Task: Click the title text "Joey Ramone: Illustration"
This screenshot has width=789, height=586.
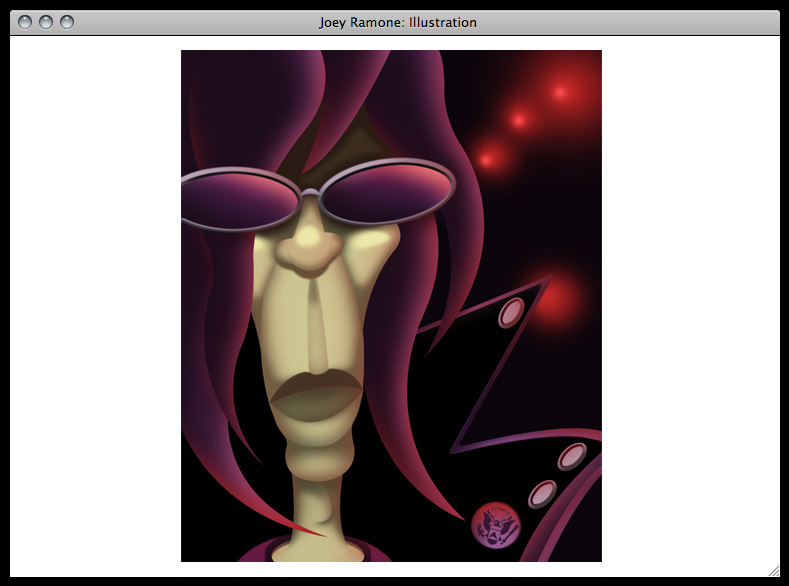Action: tap(398, 23)
